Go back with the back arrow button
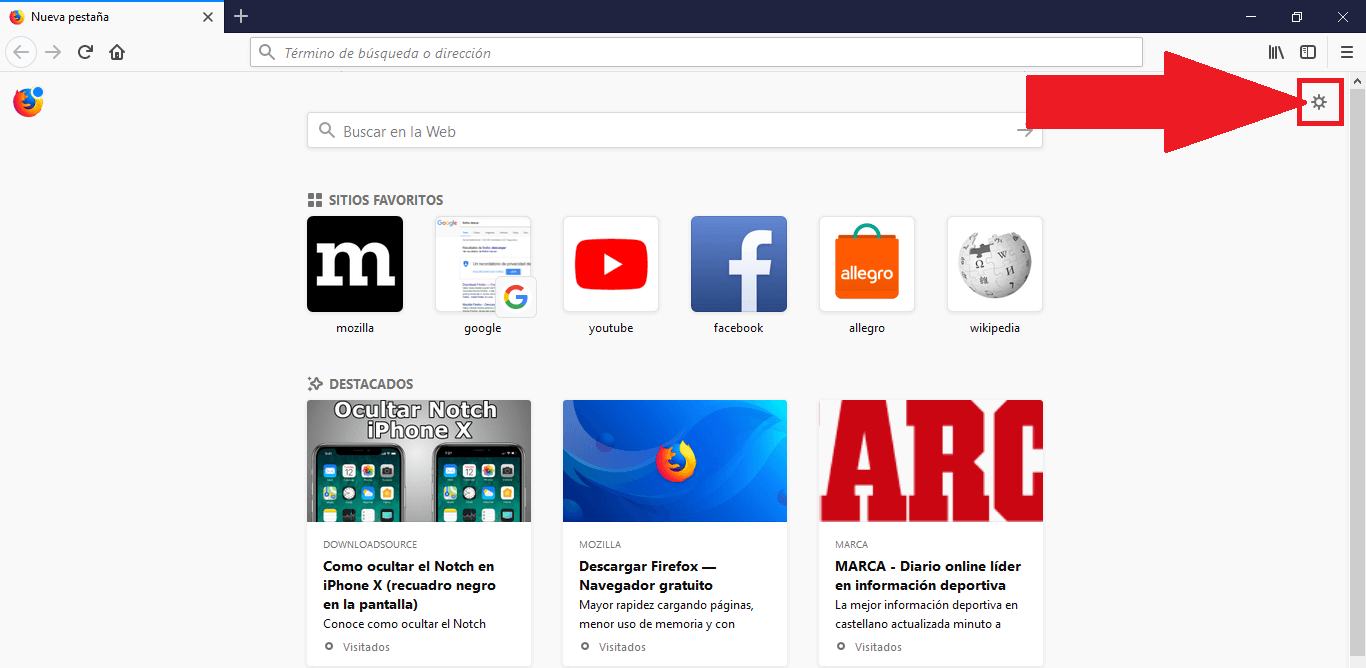 22,52
